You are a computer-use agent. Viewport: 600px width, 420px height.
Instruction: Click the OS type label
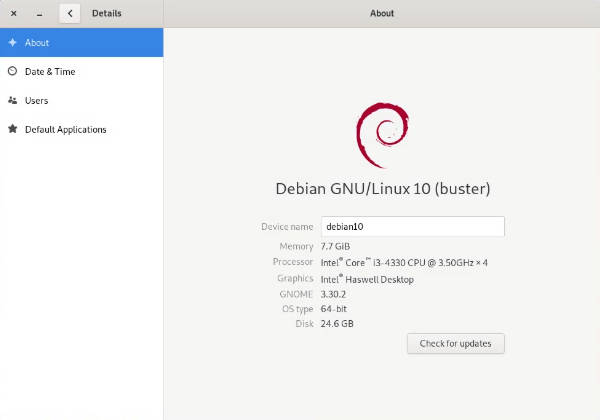[298, 309]
